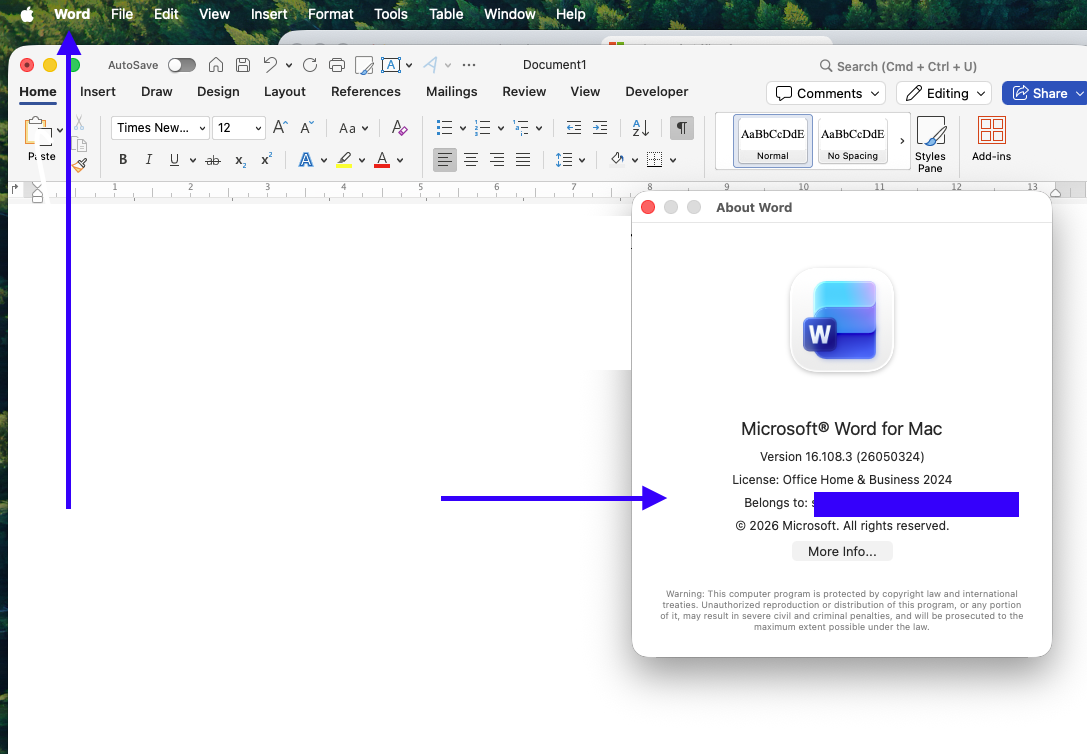Screen dimensions: 1087x754
Task: Center align the paragraph
Action: pyautogui.click(x=471, y=160)
